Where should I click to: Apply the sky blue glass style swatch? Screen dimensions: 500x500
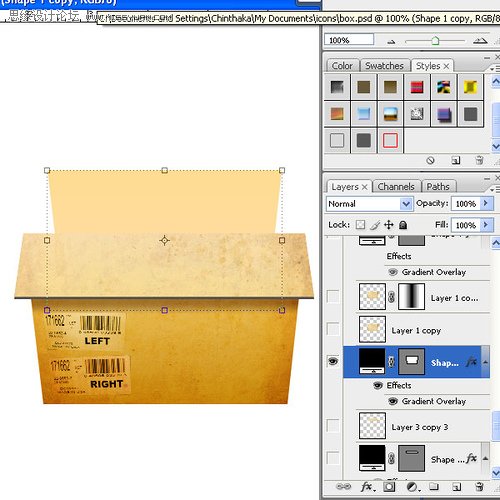point(363,114)
